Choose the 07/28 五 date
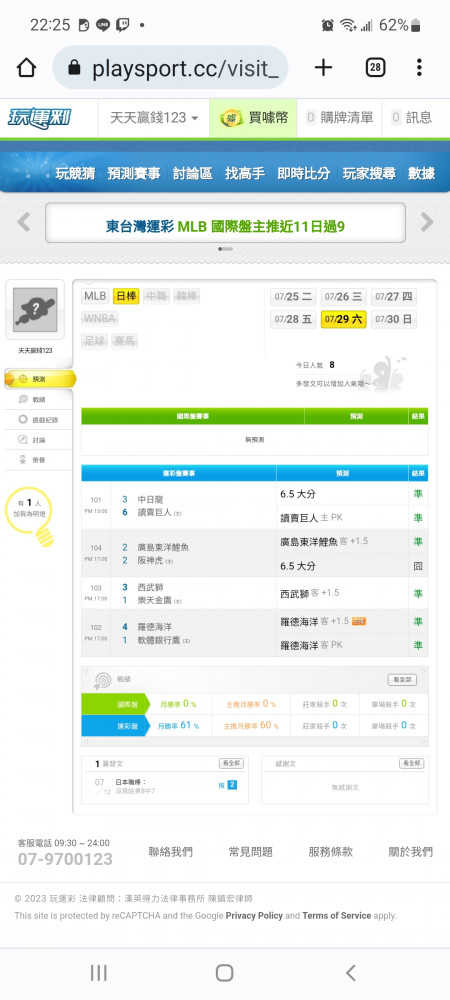This screenshot has width=450, height=1000. (293, 319)
